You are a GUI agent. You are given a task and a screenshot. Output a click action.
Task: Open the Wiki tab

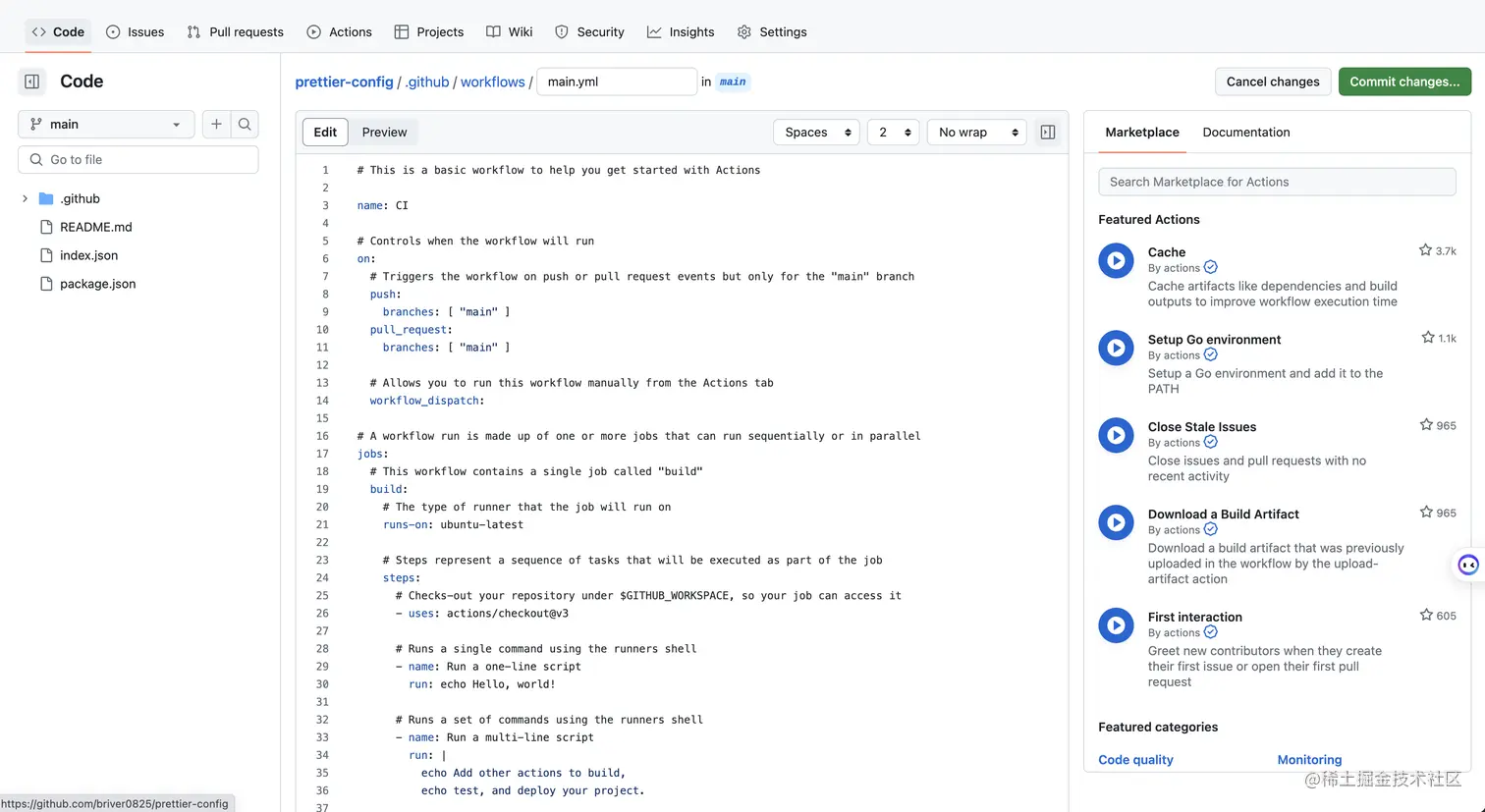coord(509,31)
